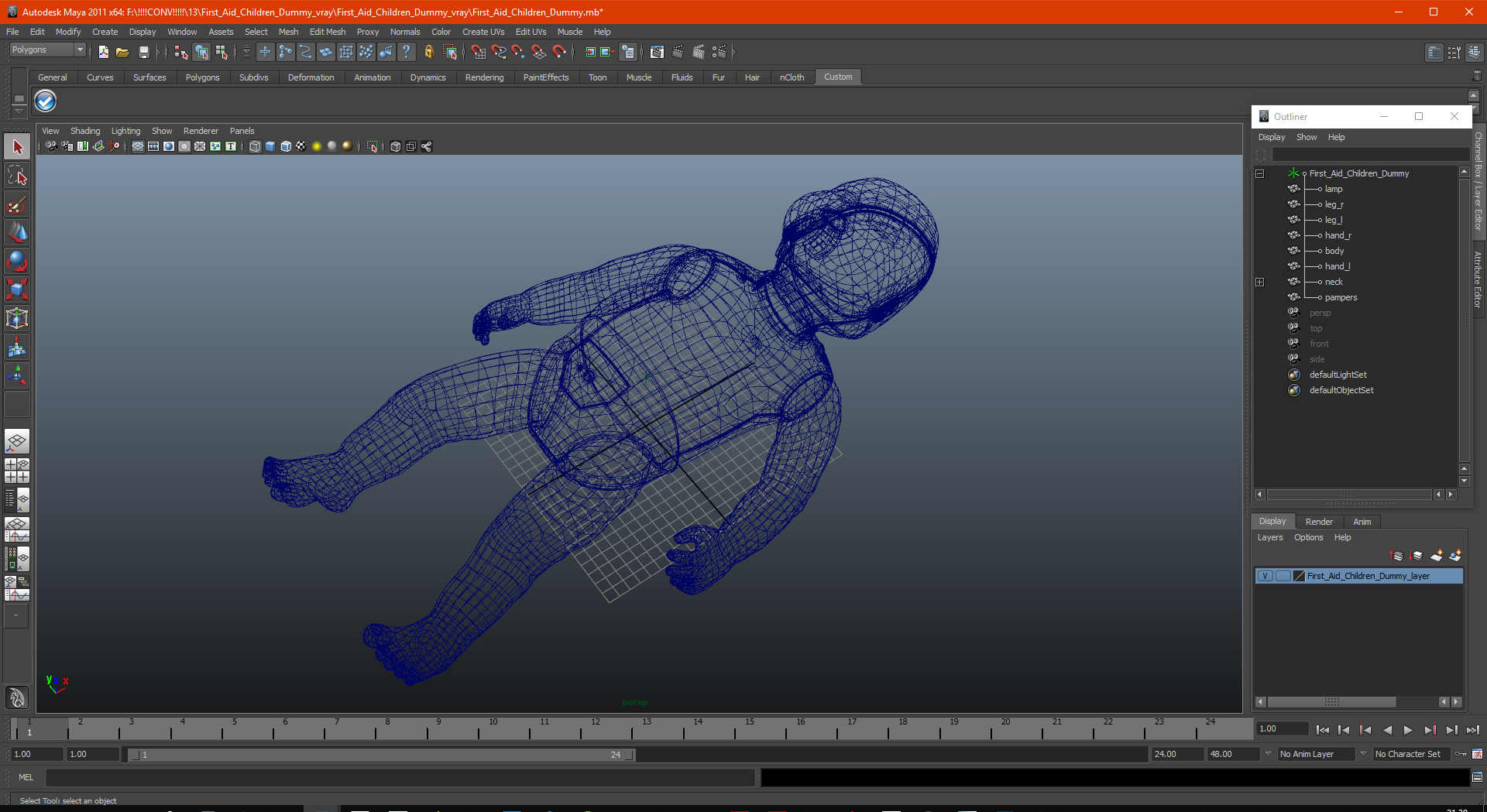Select the First_Aid_Children_Dummy_layer row

1358,576
